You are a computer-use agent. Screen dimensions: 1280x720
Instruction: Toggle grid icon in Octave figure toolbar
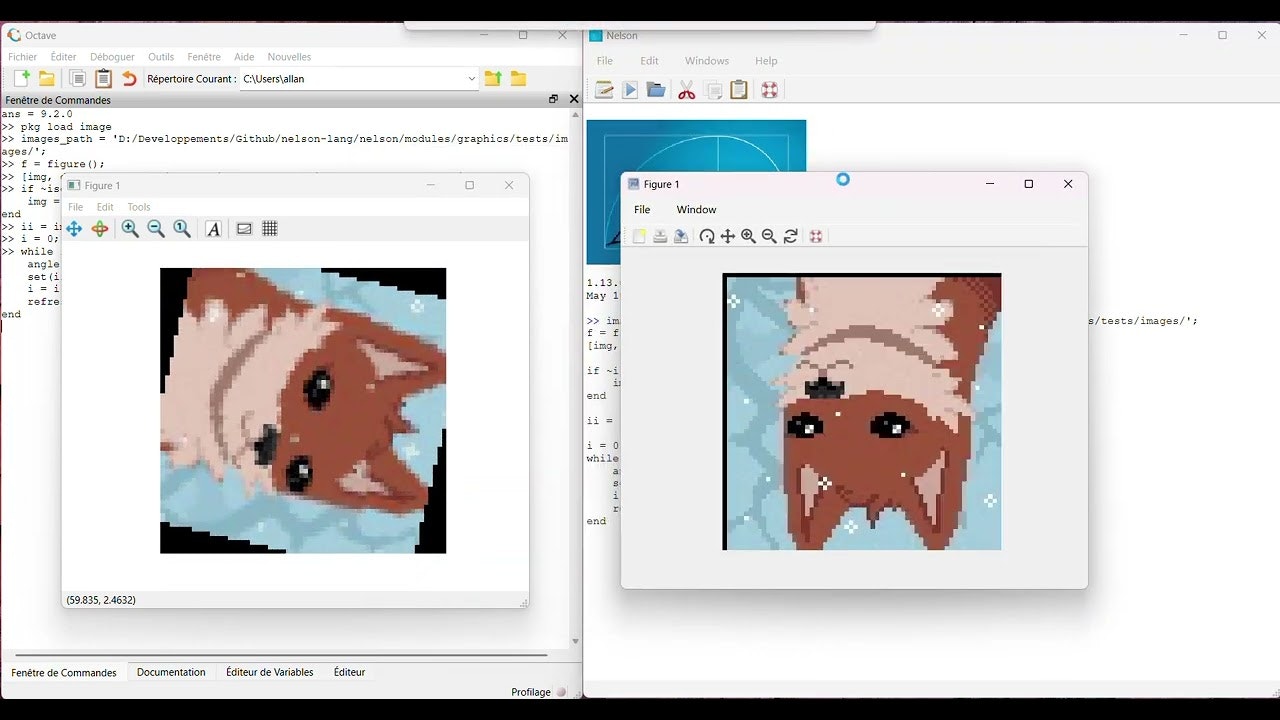click(270, 229)
